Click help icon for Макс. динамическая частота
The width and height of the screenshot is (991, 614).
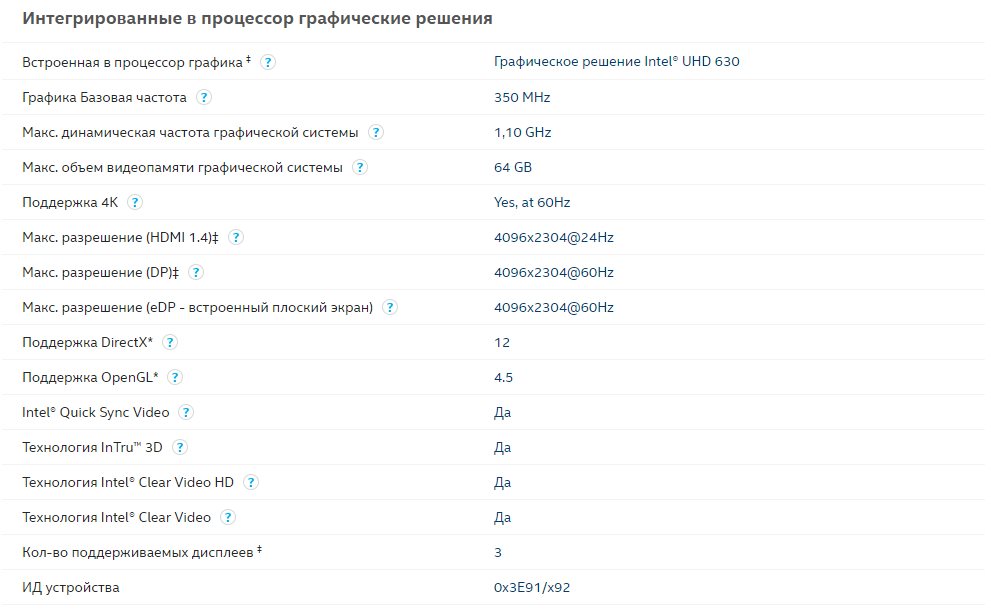point(376,132)
